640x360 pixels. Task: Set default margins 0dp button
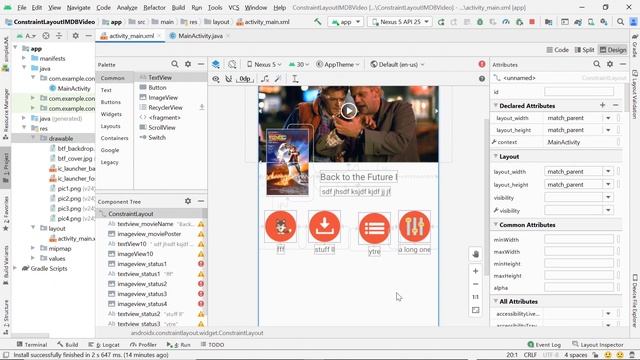pyautogui.click(x=245, y=79)
